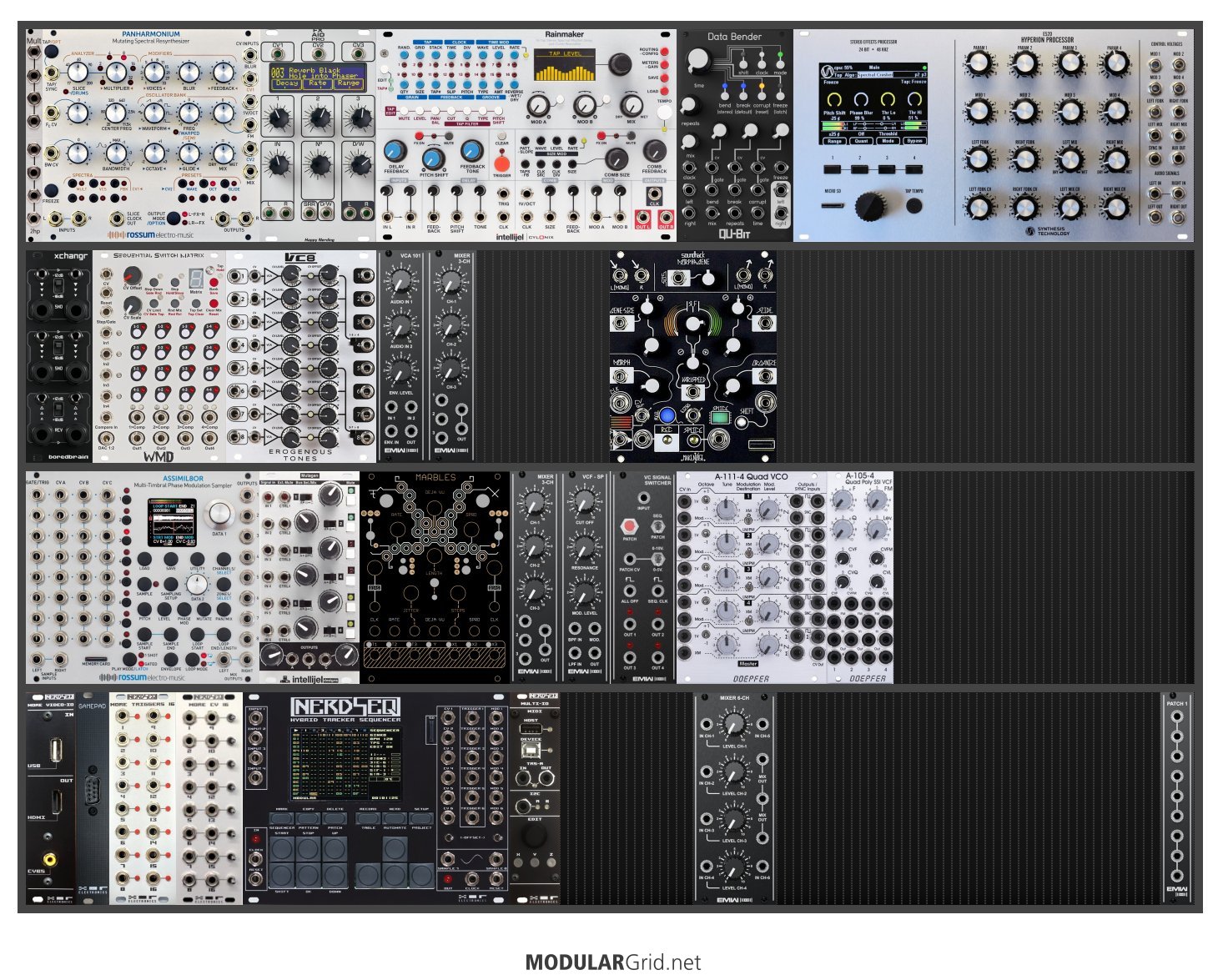The width and height of the screenshot is (1228, 980).
Task: Adjust the DATA 1 encoder on Assimil8or
Action: coord(219,513)
